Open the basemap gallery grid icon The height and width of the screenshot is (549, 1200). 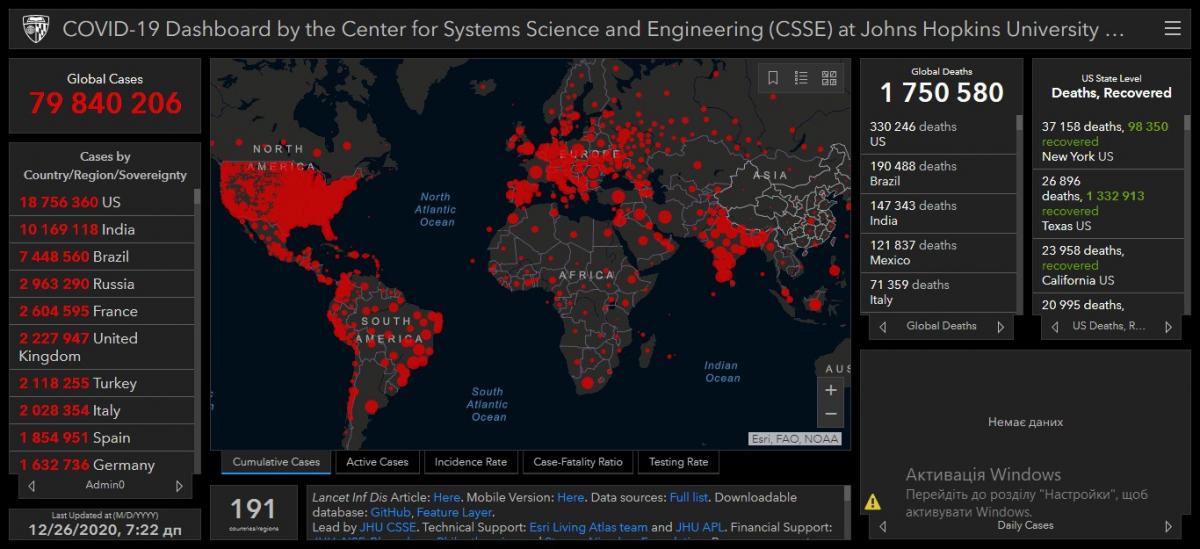coord(829,78)
